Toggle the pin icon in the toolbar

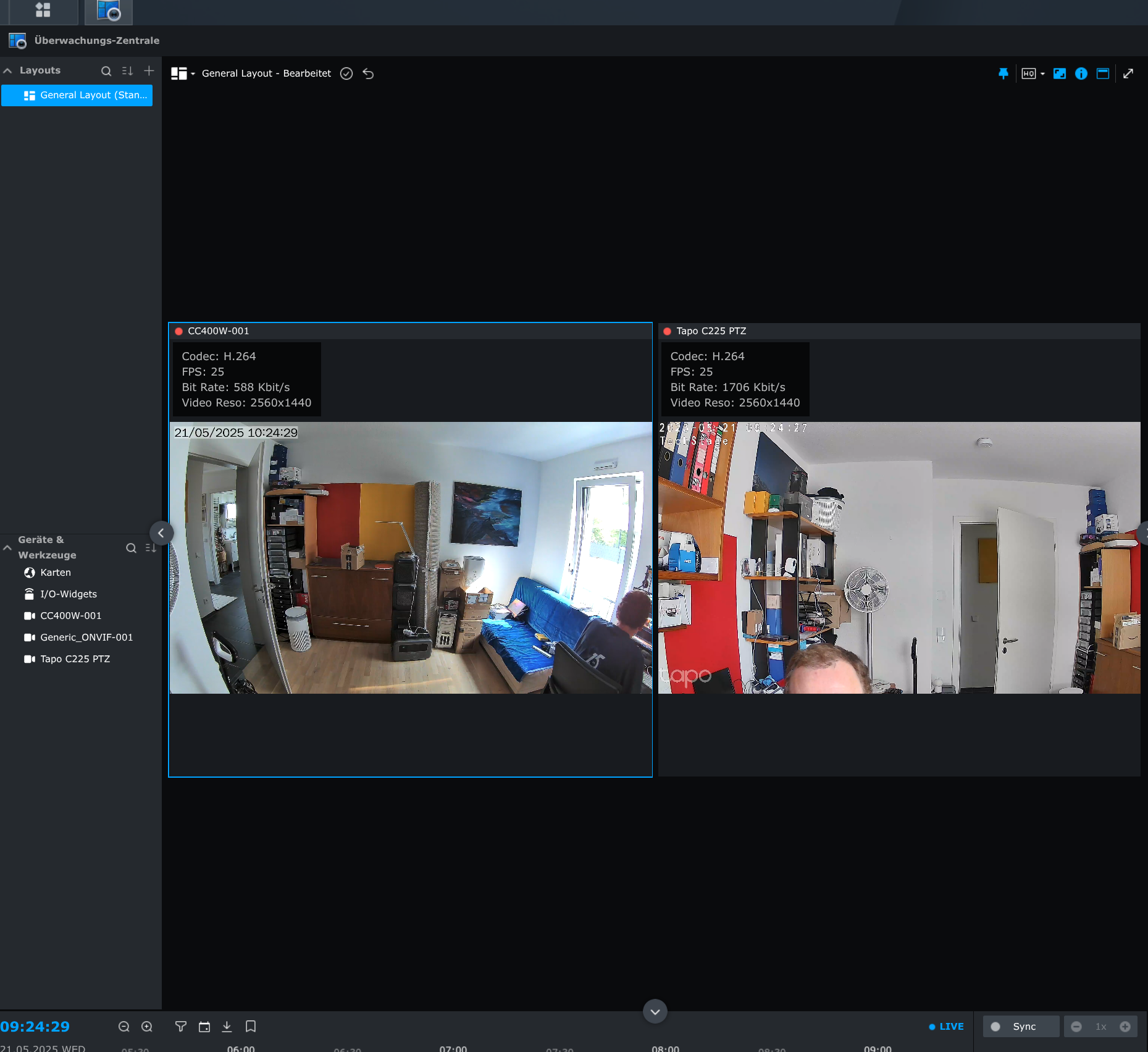pyautogui.click(x=1003, y=74)
